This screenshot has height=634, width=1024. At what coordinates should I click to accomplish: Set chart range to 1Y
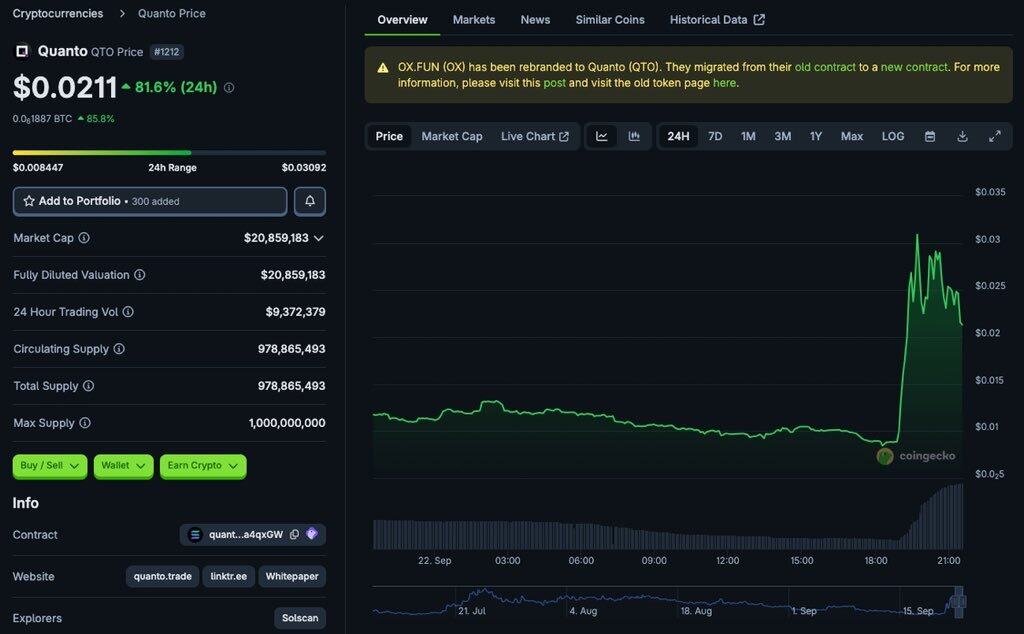pyautogui.click(x=816, y=136)
